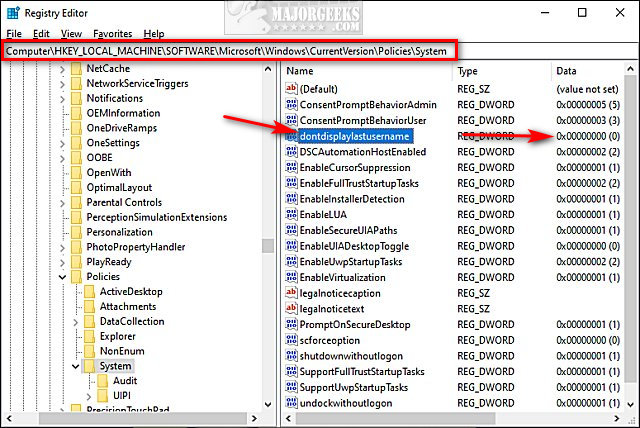This screenshot has height=428, width=640.
Task: Expand the Parental Controls key
Action: pos(62,203)
